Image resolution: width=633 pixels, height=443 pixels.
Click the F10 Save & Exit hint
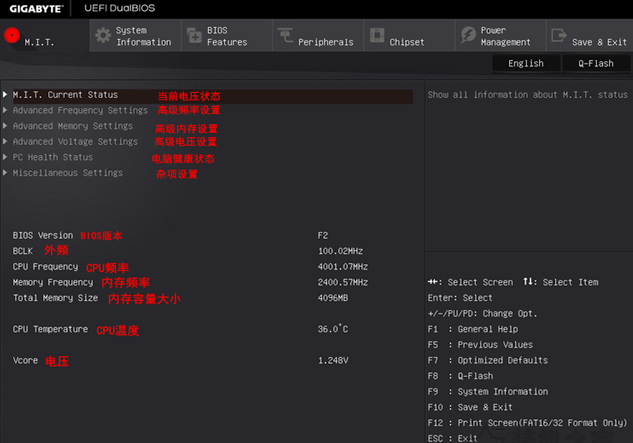(470, 407)
